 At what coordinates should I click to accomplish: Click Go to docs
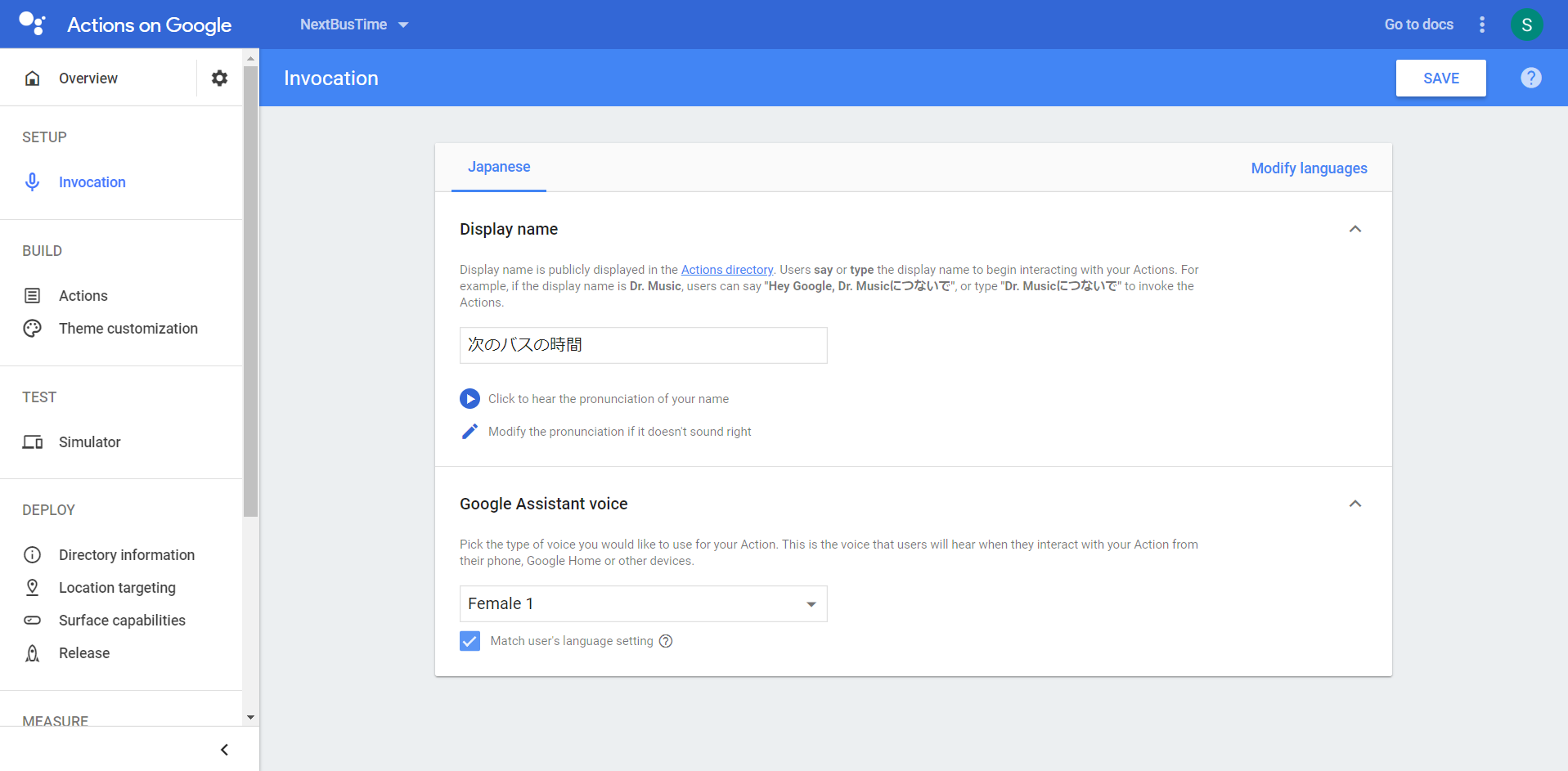point(1419,25)
